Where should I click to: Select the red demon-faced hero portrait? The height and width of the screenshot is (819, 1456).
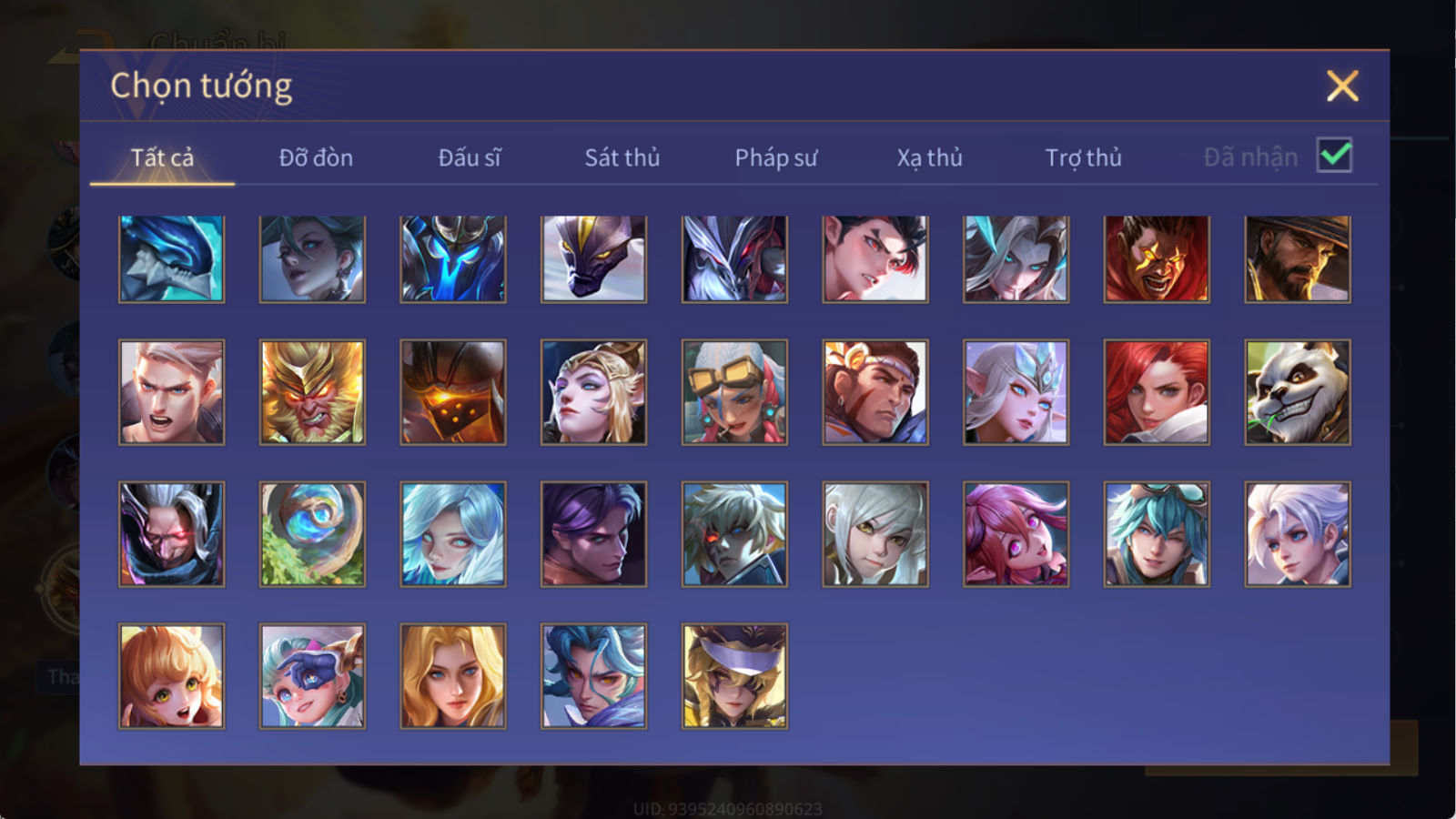[1157, 259]
